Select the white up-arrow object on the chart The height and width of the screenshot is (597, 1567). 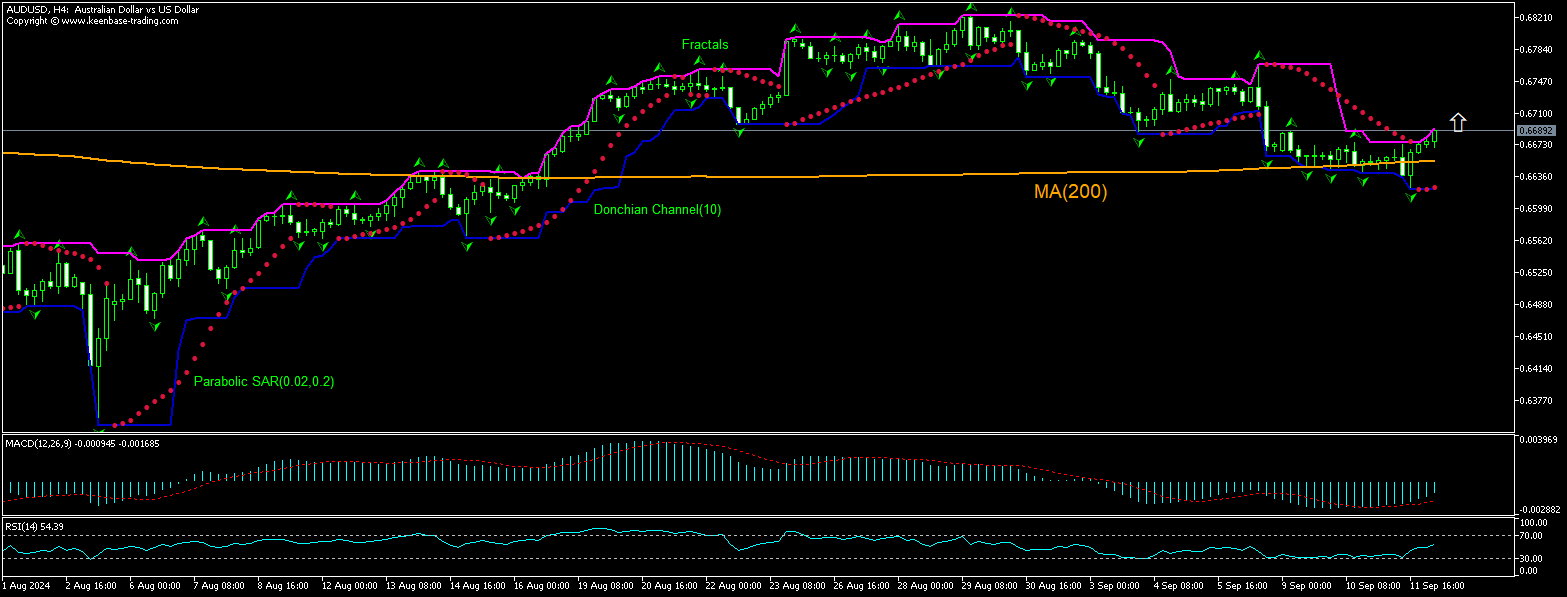tap(1459, 121)
